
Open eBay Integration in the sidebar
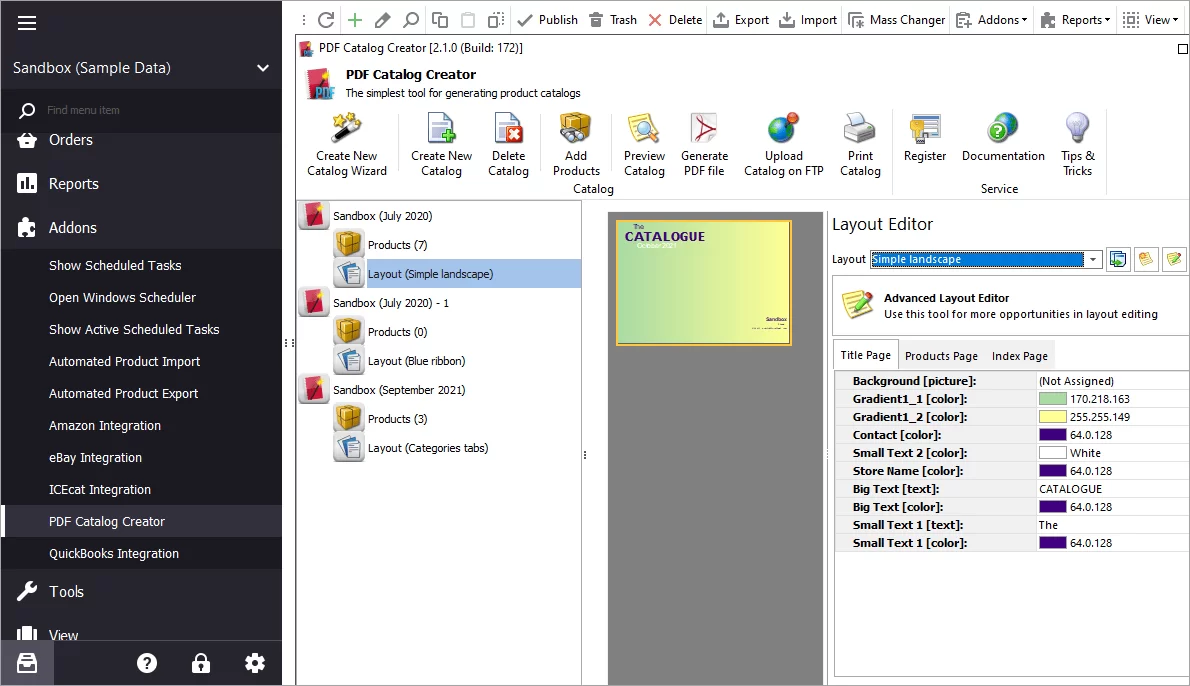tap(95, 458)
